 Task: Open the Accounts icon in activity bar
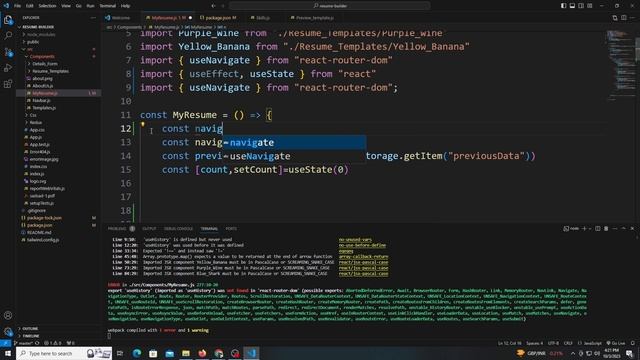click(8, 315)
